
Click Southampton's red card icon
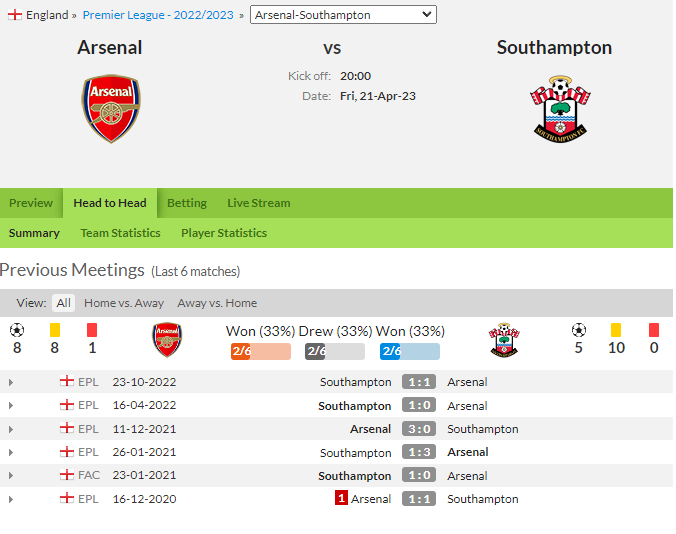[x=654, y=330]
